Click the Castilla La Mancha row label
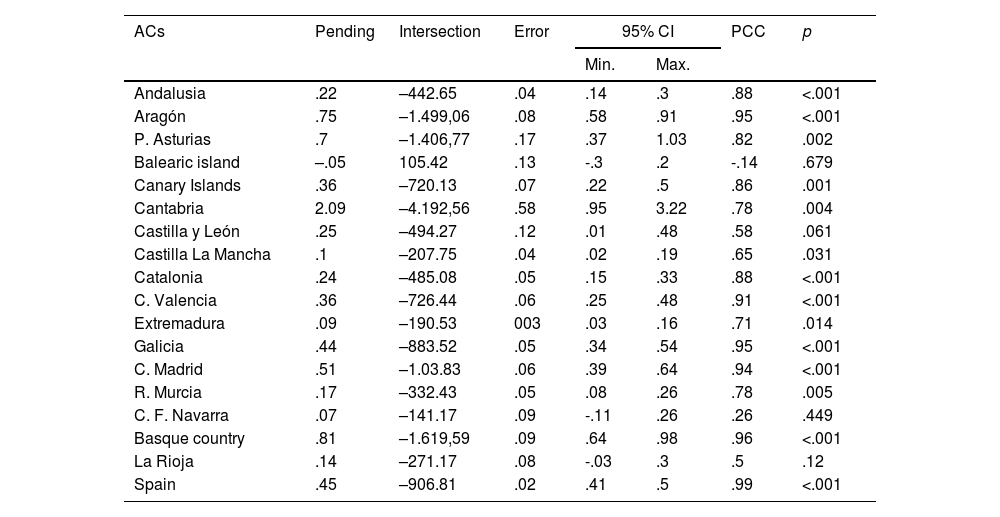The image size is (1000, 517). [x=202, y=255]
